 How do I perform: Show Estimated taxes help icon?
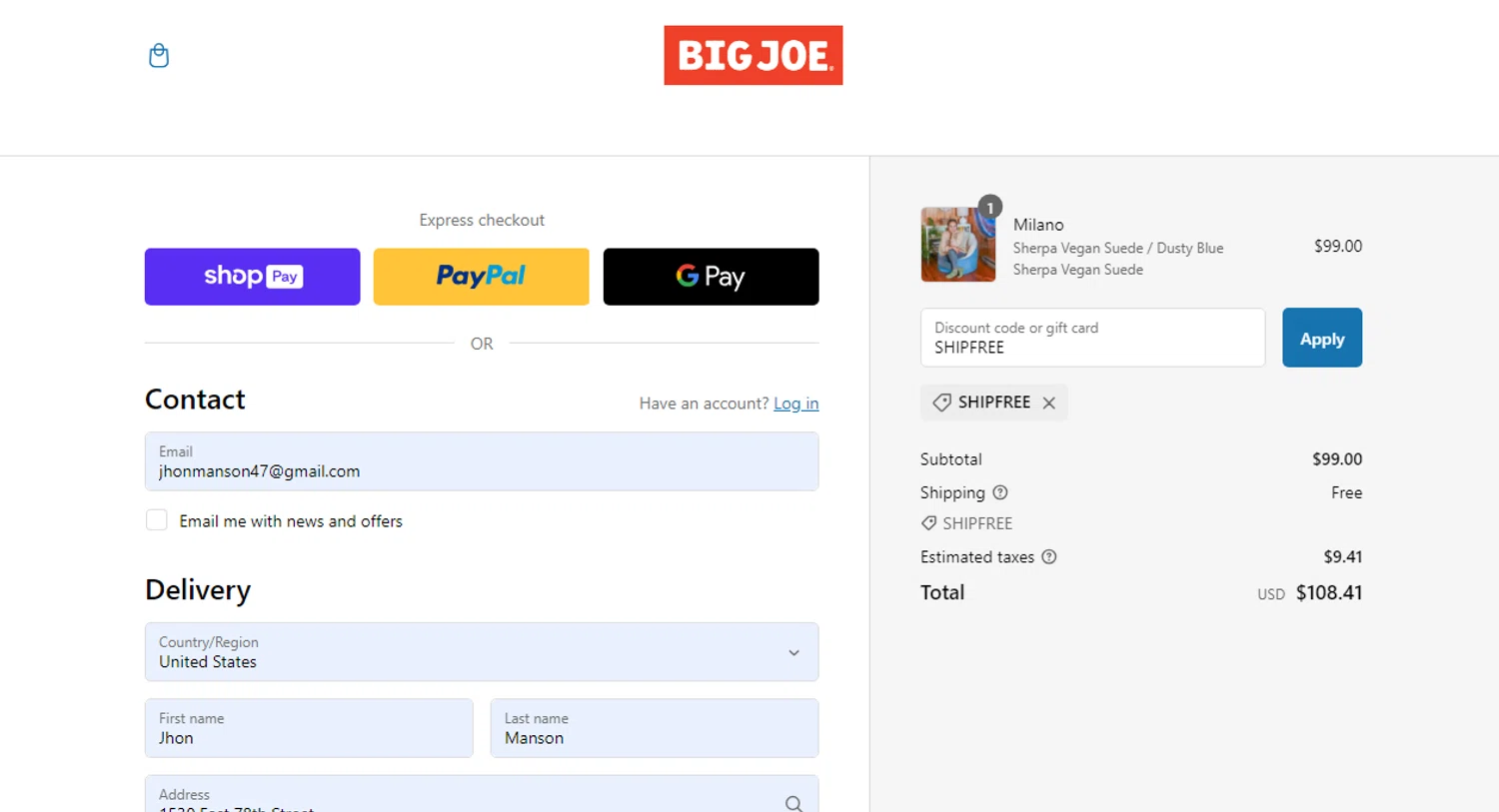[x=1049, y=557]
